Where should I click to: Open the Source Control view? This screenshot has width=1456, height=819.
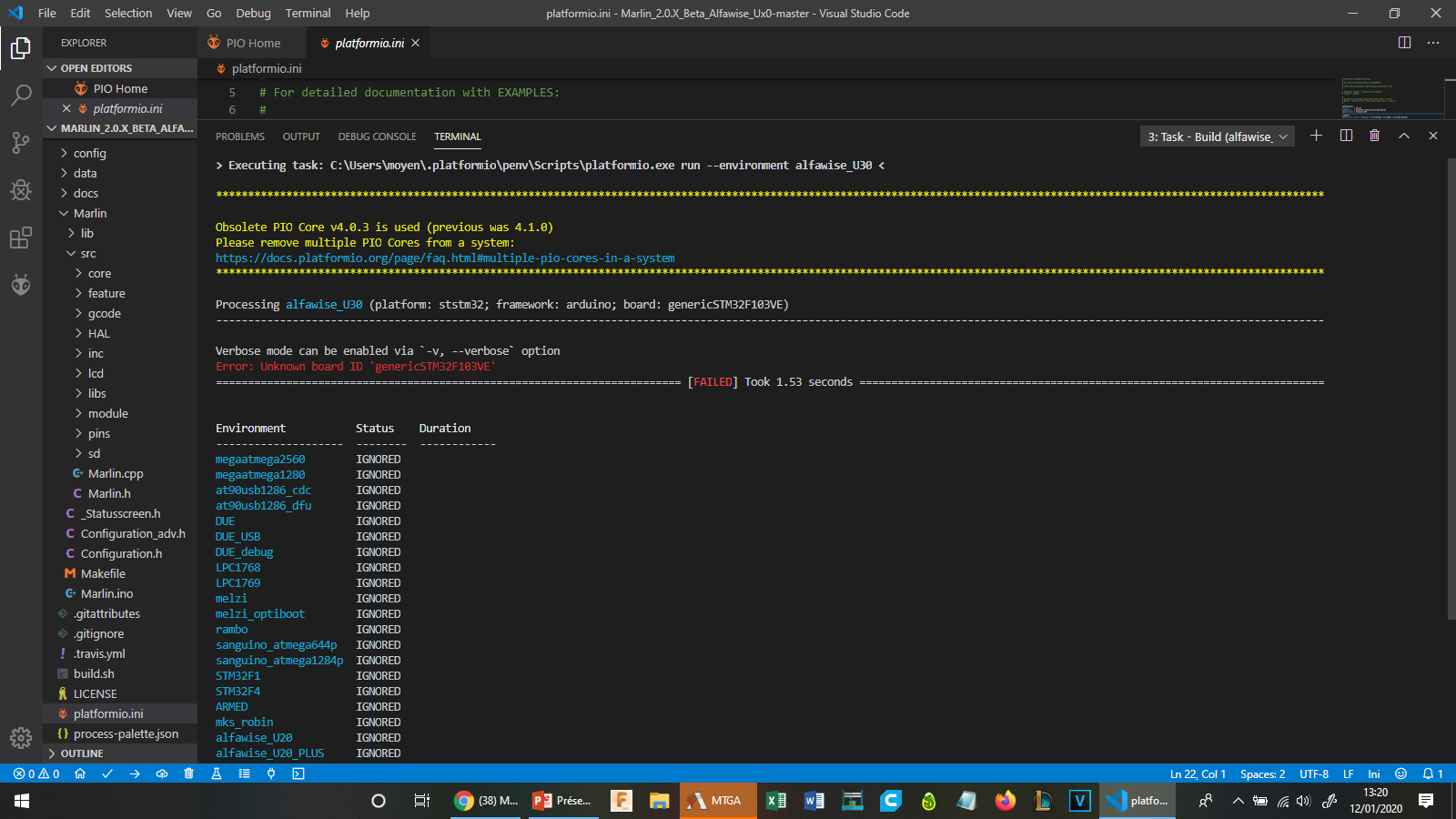21,143
